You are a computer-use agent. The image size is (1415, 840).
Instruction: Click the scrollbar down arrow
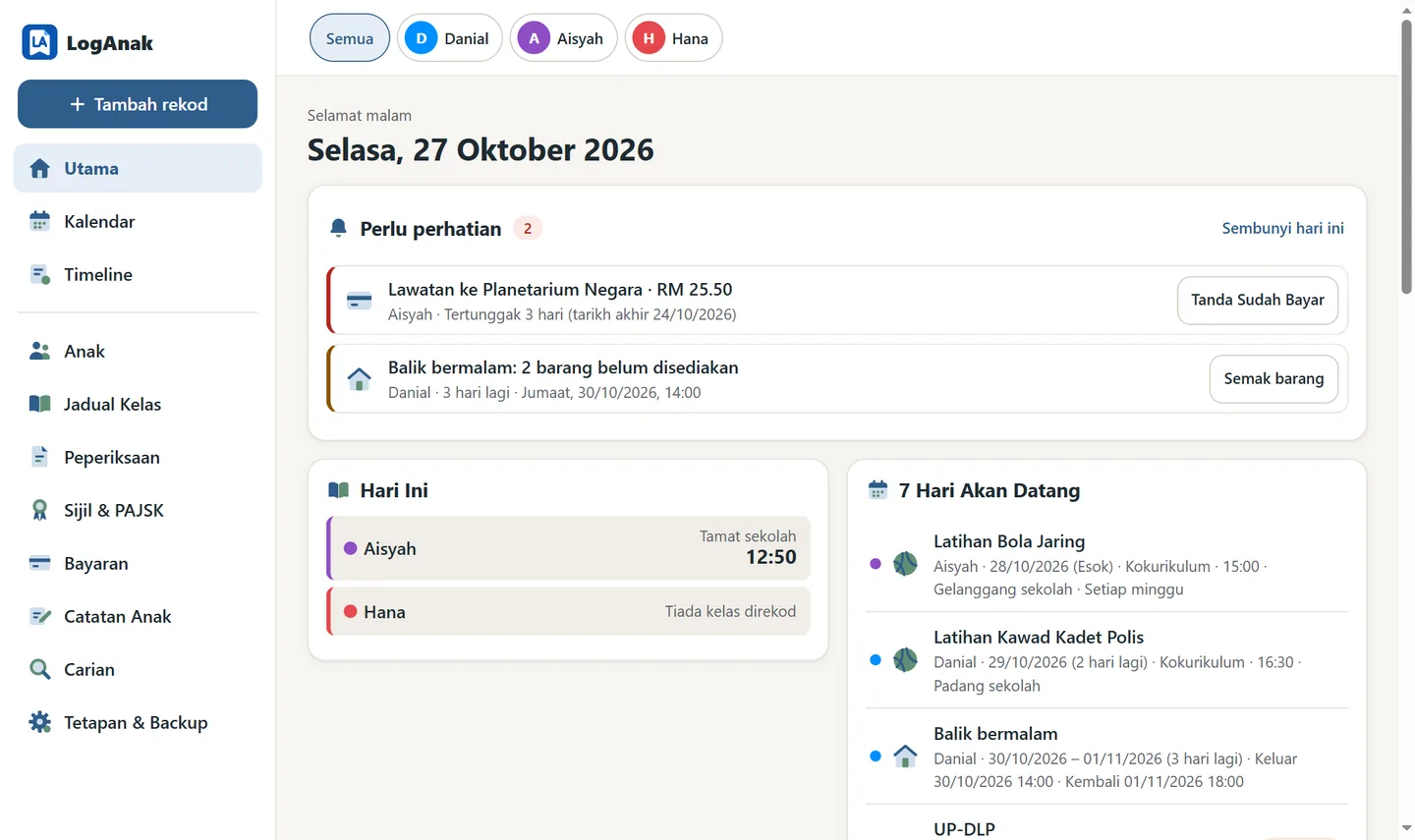coord(1406,829)
